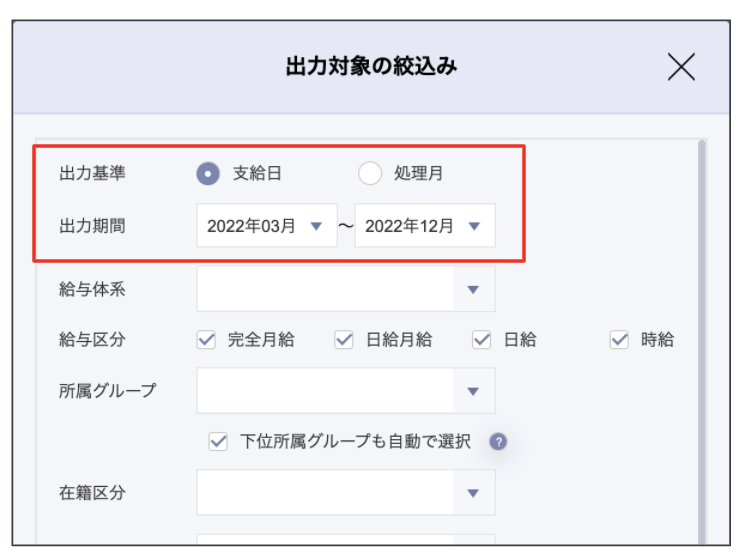Uncheck the 完全月給 checkbox
Image resolution: width=742 pixels, height=554 pixels.
click(207, 340)
